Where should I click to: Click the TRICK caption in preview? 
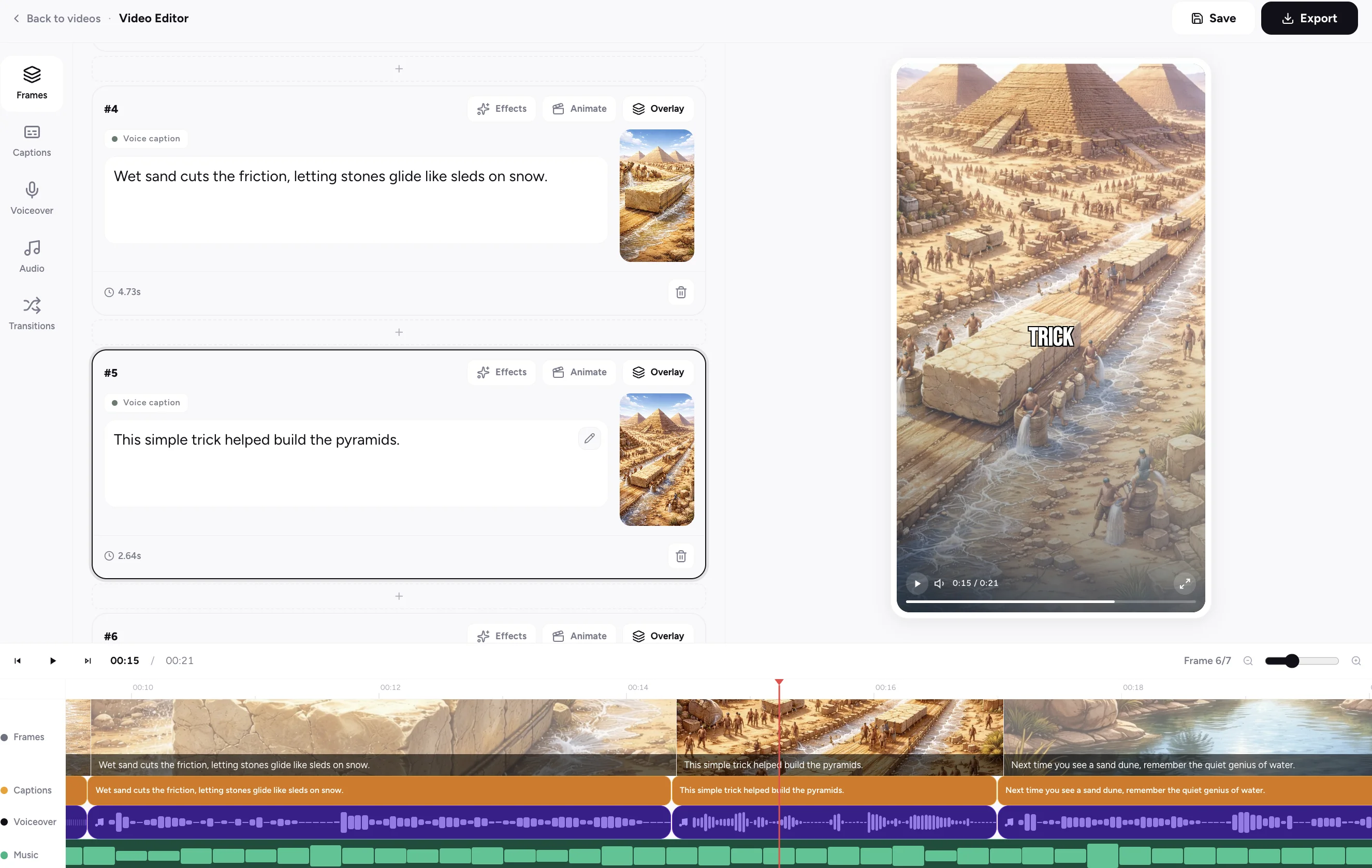1050,336
